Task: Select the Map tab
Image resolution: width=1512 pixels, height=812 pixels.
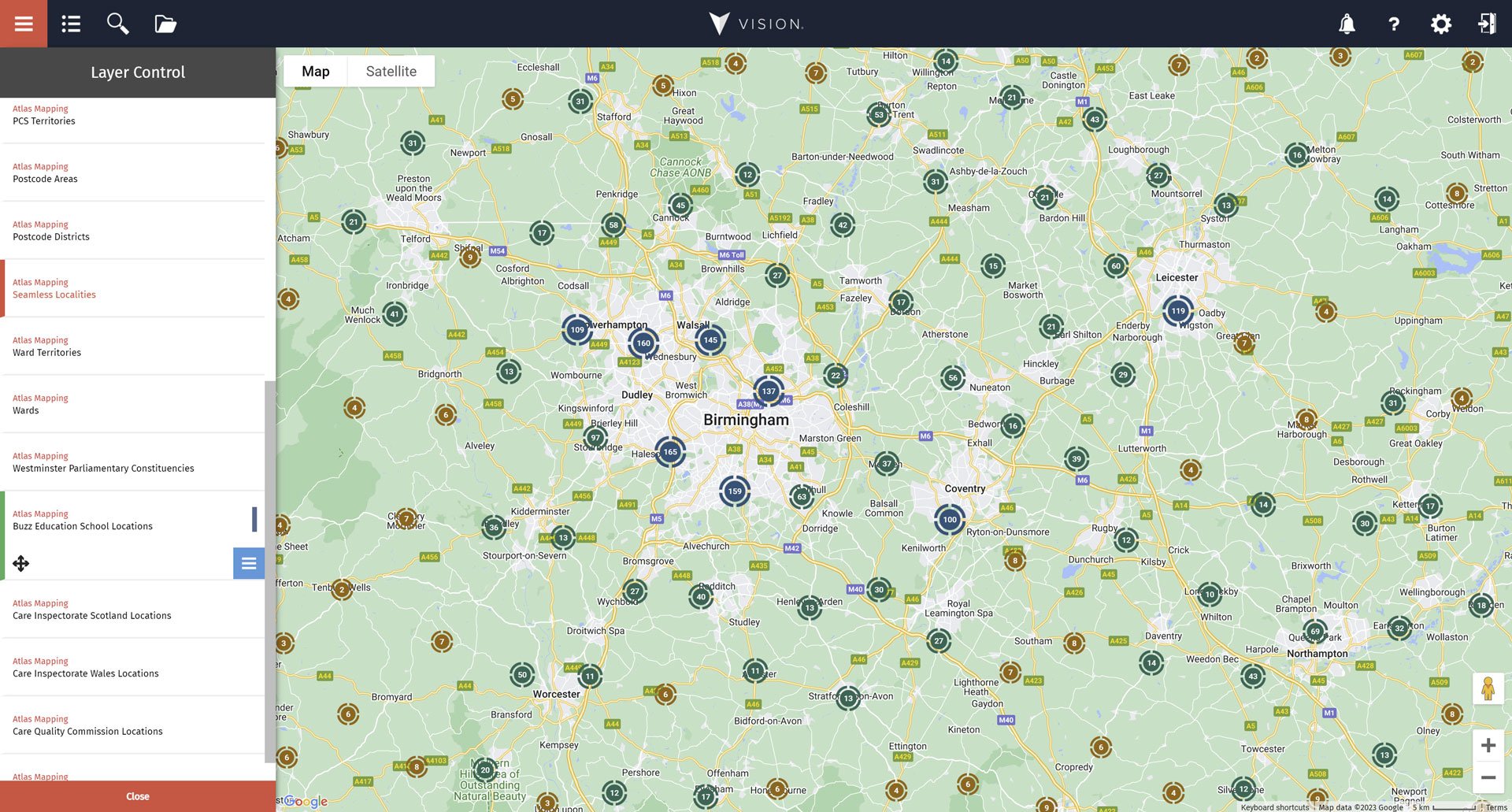Action: [316, 71]
